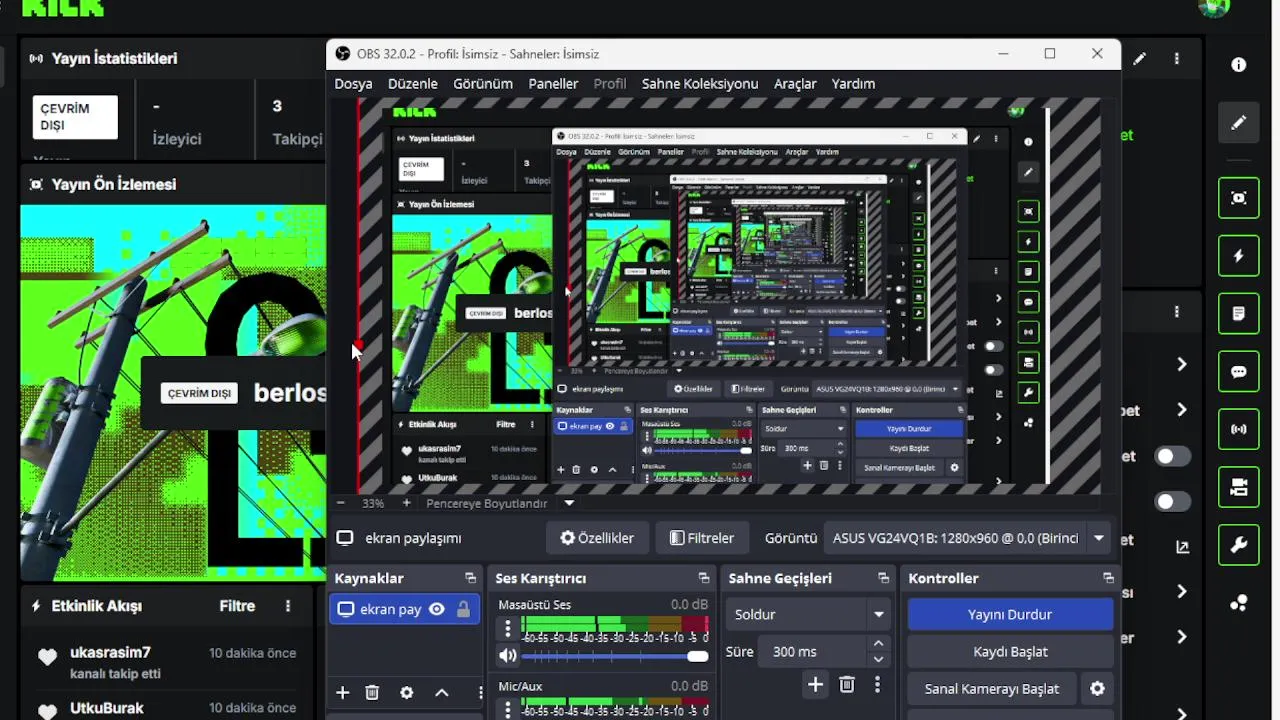This screenshot has width=1280, height=720.
Task: Click the Sanal Kamerayı Başlat button
Action: coord(992,689)
